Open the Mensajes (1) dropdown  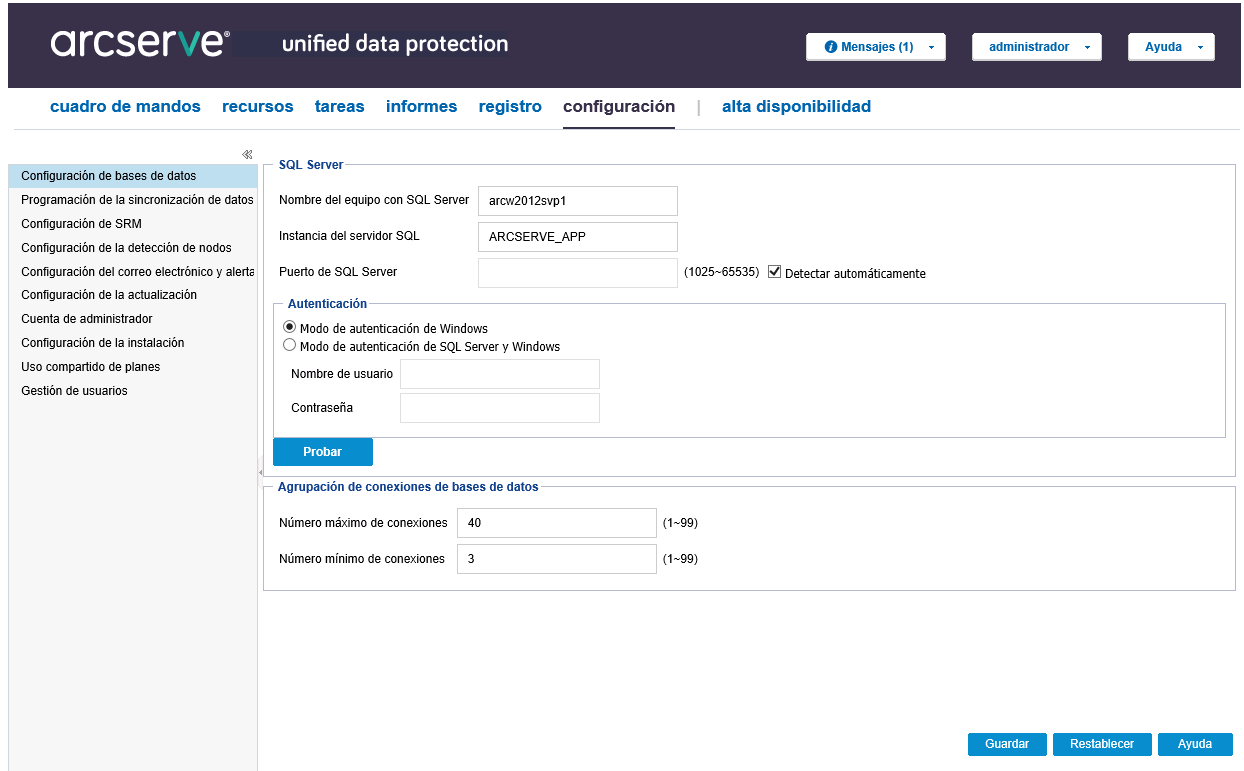coord(876,47)
